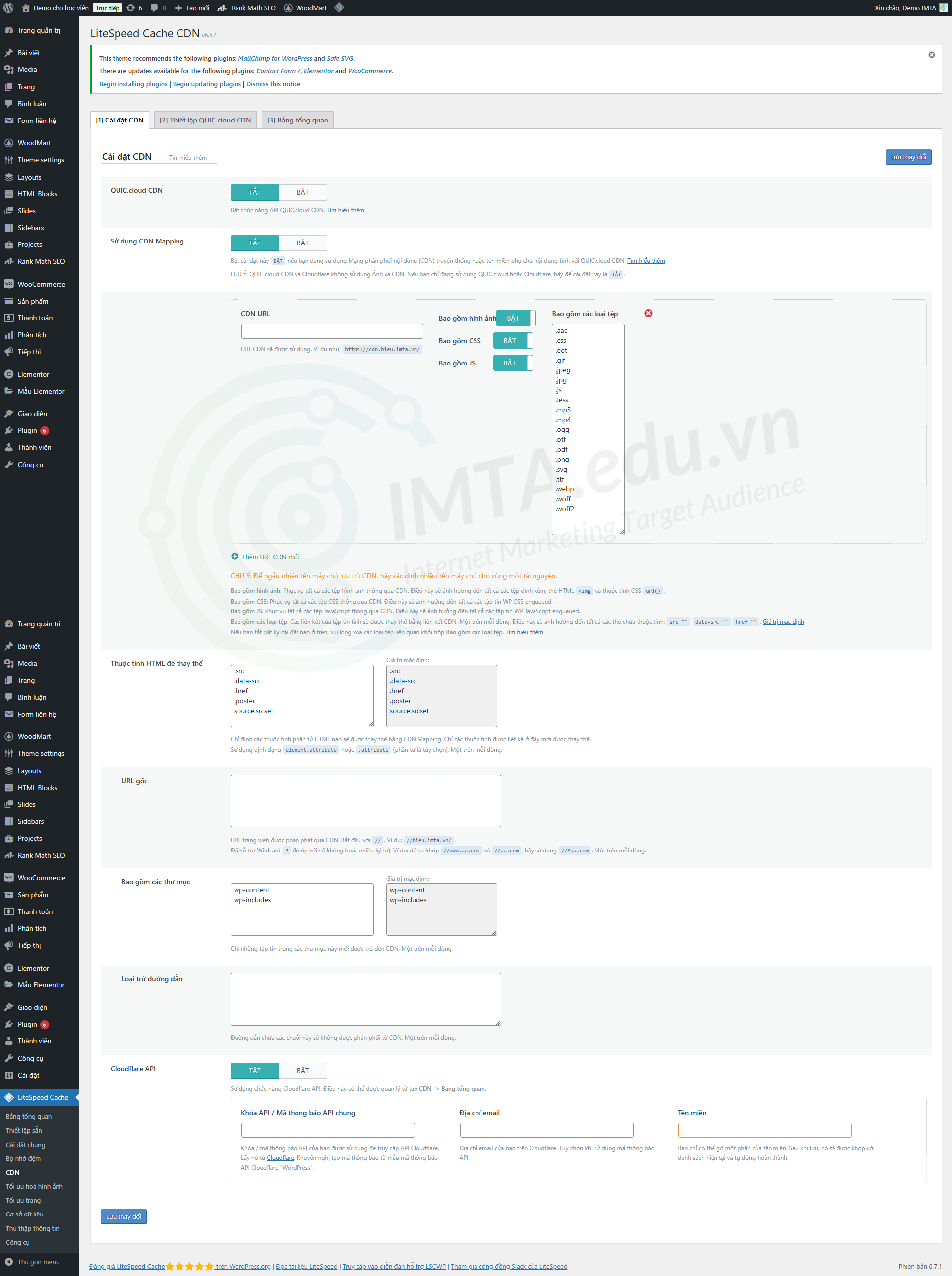Open Form liên hệ in the top sidebar
This screenshot has height=1276, width=952.
36,121
